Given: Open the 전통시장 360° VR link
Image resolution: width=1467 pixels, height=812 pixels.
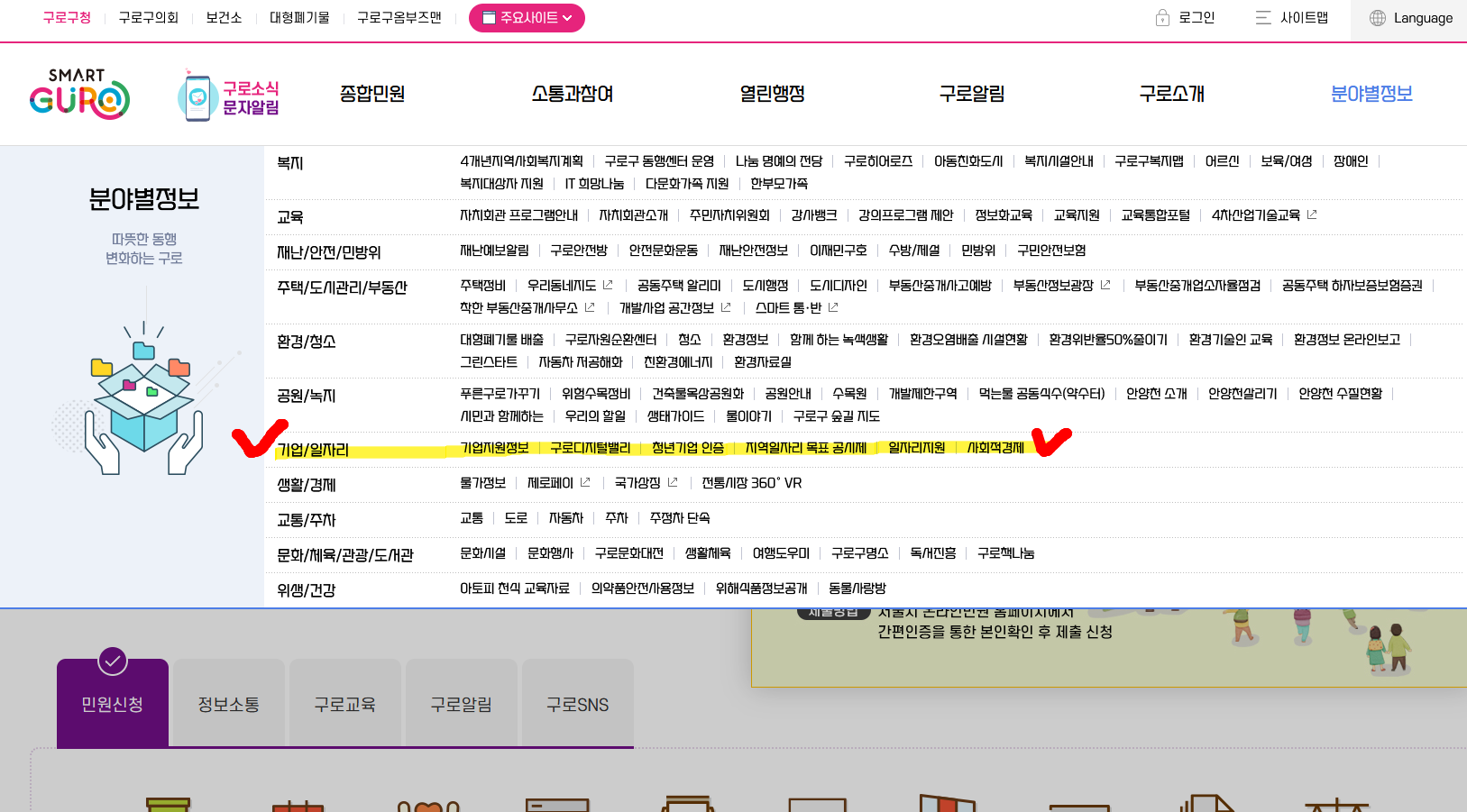Looking at the screenshot, I should click(x=752, y=483).
